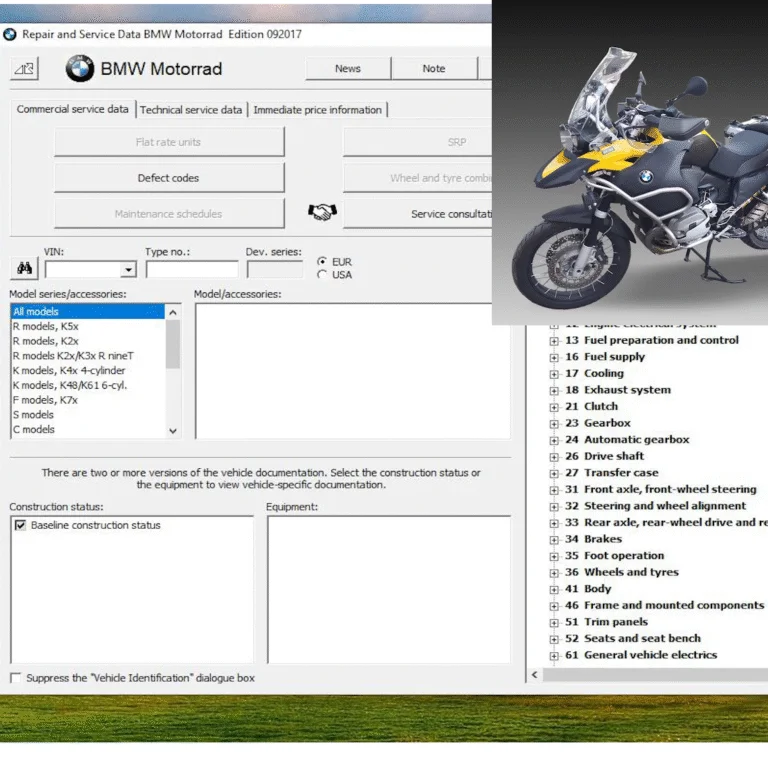Select R models, K5x
The width and height of the screenshot is (768, 768).
pos(88,326)
